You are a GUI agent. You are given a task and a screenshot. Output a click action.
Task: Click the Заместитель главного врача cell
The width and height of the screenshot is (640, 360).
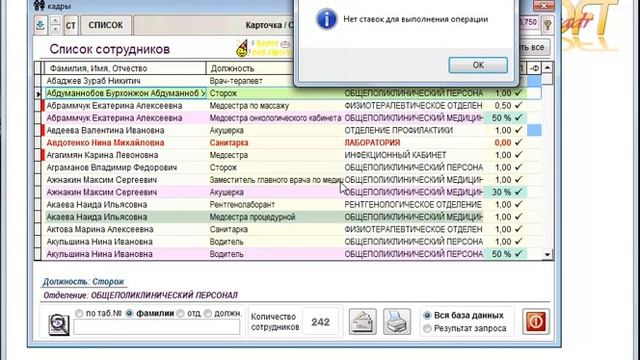click(275, 180)
